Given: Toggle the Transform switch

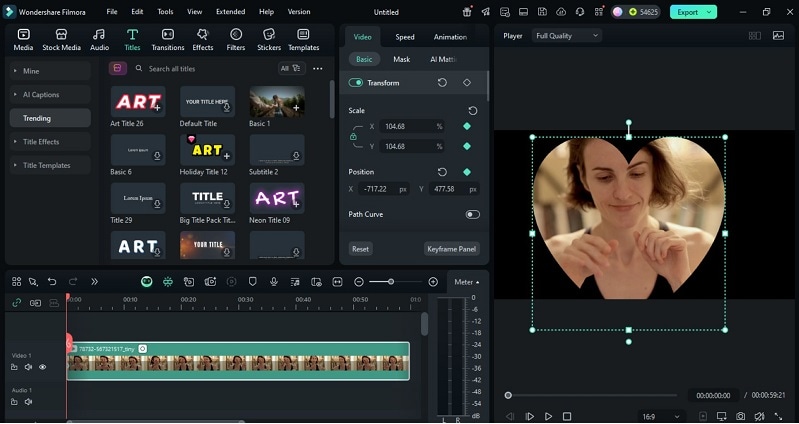Looking at the screenshot, I should (356, 83).
